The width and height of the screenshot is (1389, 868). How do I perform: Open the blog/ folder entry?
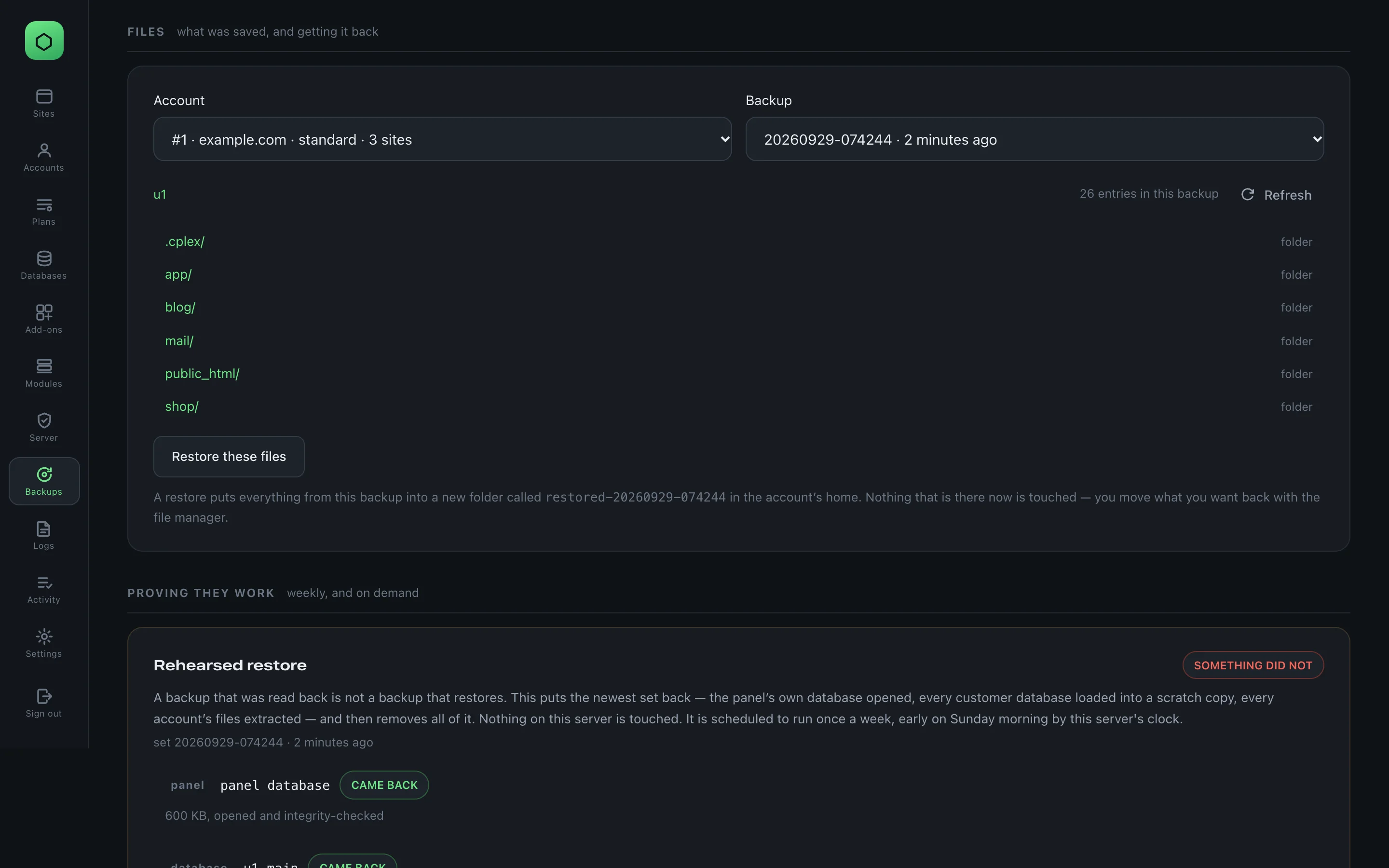point(180,307)
